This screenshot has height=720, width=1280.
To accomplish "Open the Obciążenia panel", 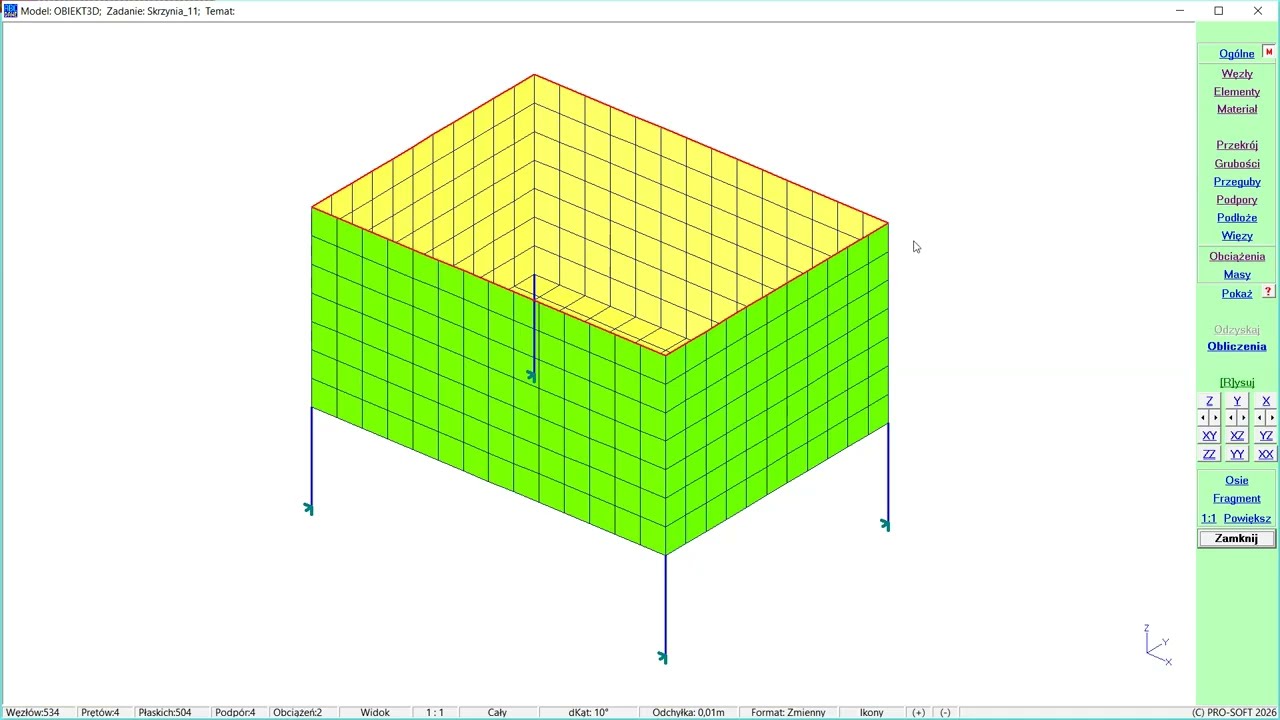I will [1237, 257].
